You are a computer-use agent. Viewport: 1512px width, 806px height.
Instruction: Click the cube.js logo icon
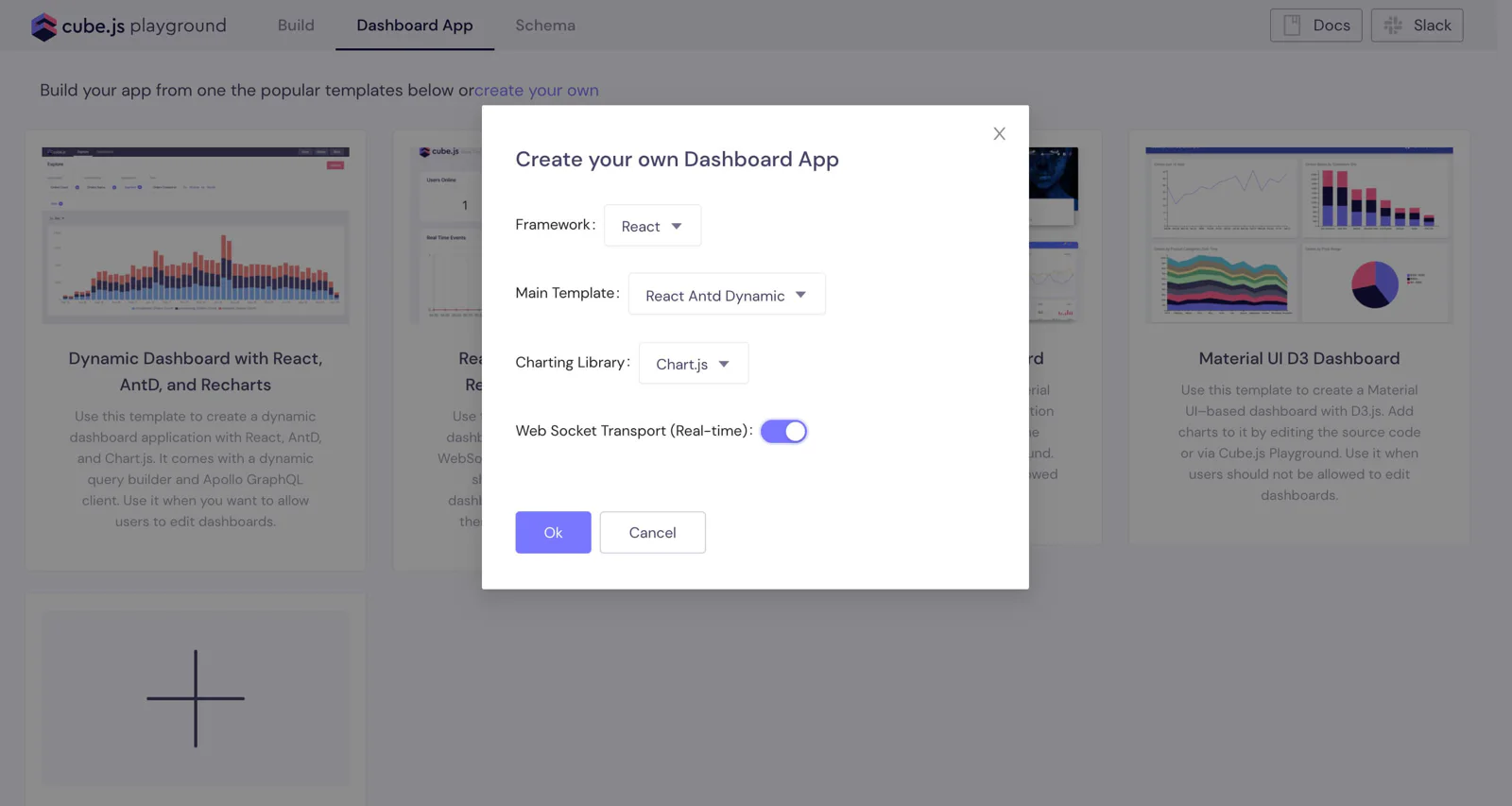click(x=43, y=26)
